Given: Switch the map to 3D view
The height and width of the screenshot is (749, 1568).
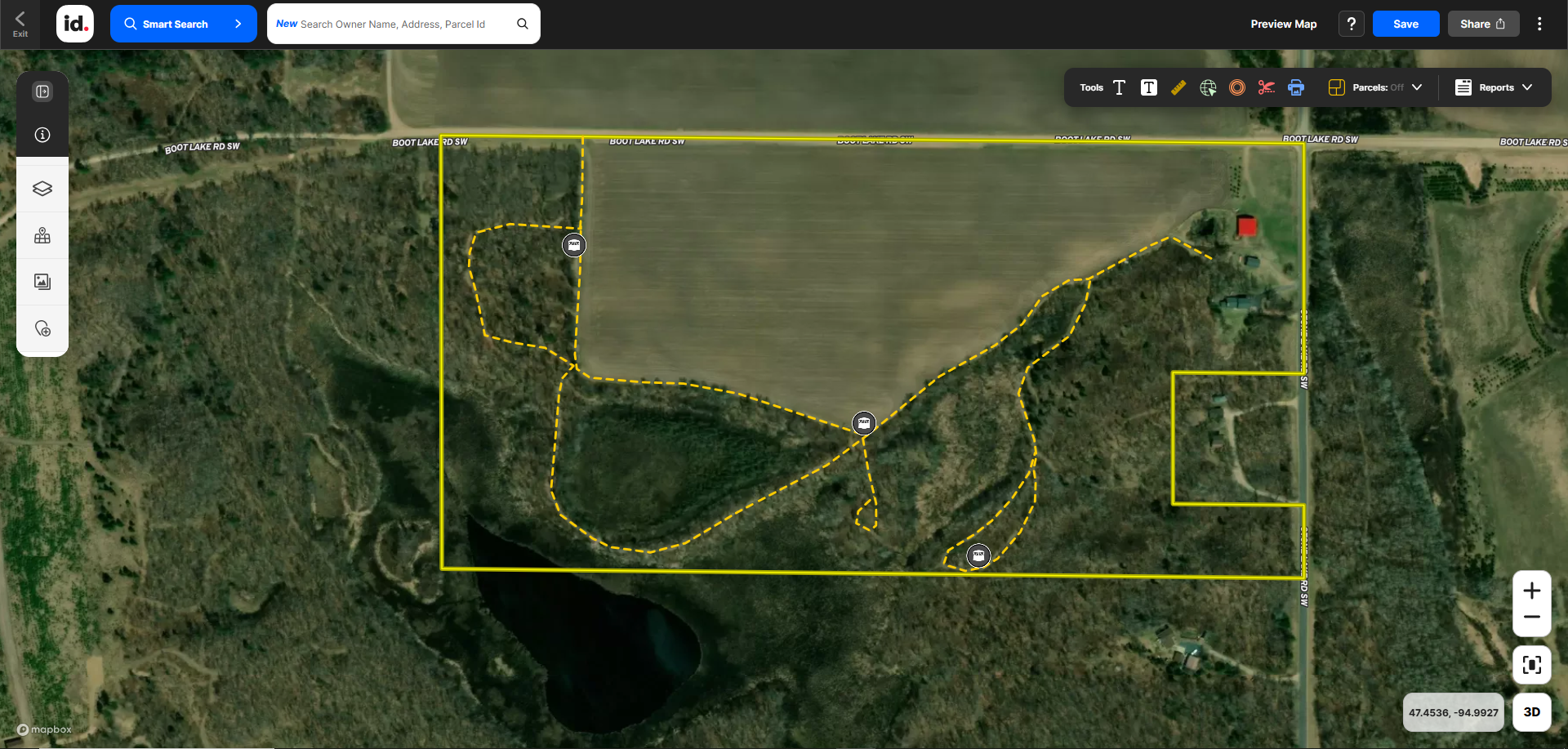Looking at the screenshot, I should (x=1533, y=711).
